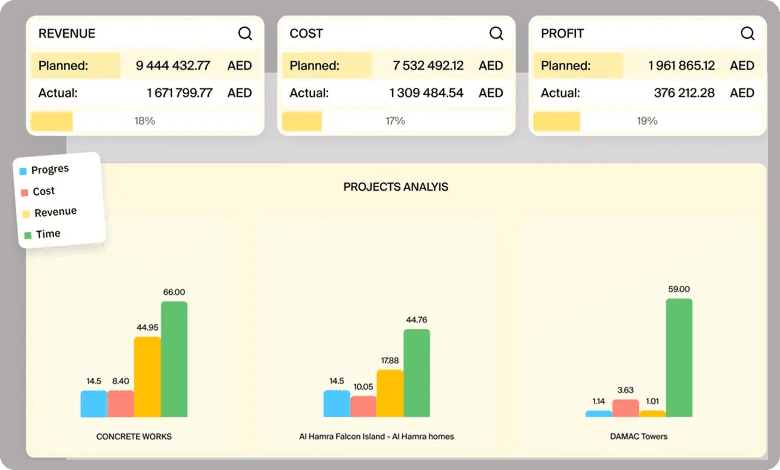Screen dimensions: 780x470
Task: Open the CONCRETE WORKS project label
Action: pos(134,437)
